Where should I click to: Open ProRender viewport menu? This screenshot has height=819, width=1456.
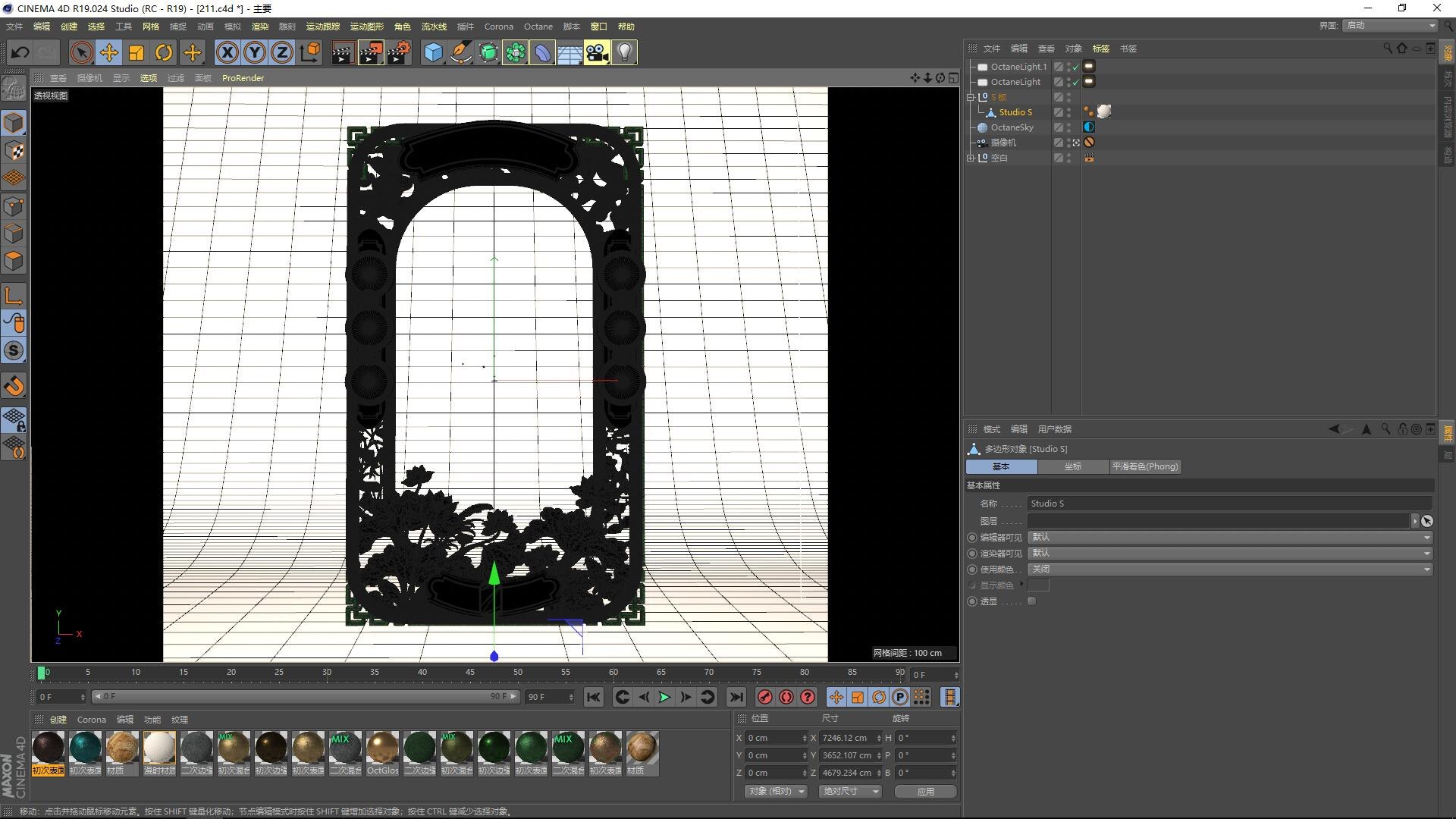pyautogui.click(x=243, y=78)
